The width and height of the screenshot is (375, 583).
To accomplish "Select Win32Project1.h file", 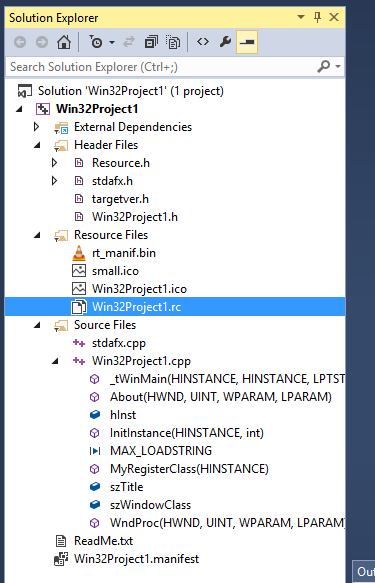I will [x=135, y=217].
